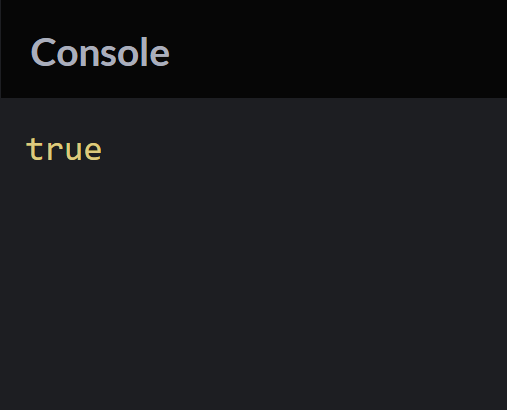Click the vertical divider left of the Console panel

0,49
